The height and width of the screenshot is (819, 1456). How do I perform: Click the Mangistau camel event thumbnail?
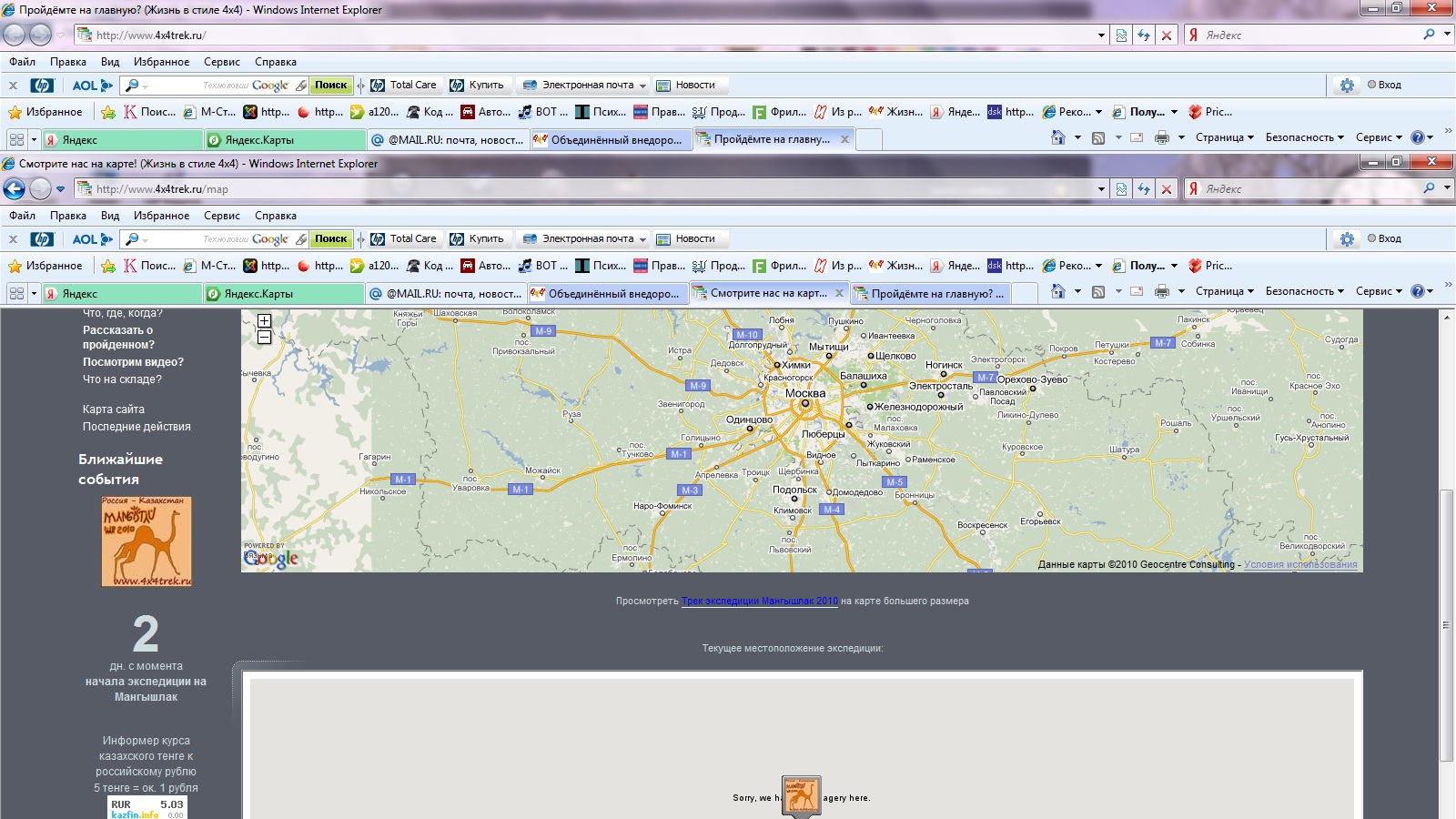tap(147, 541)
